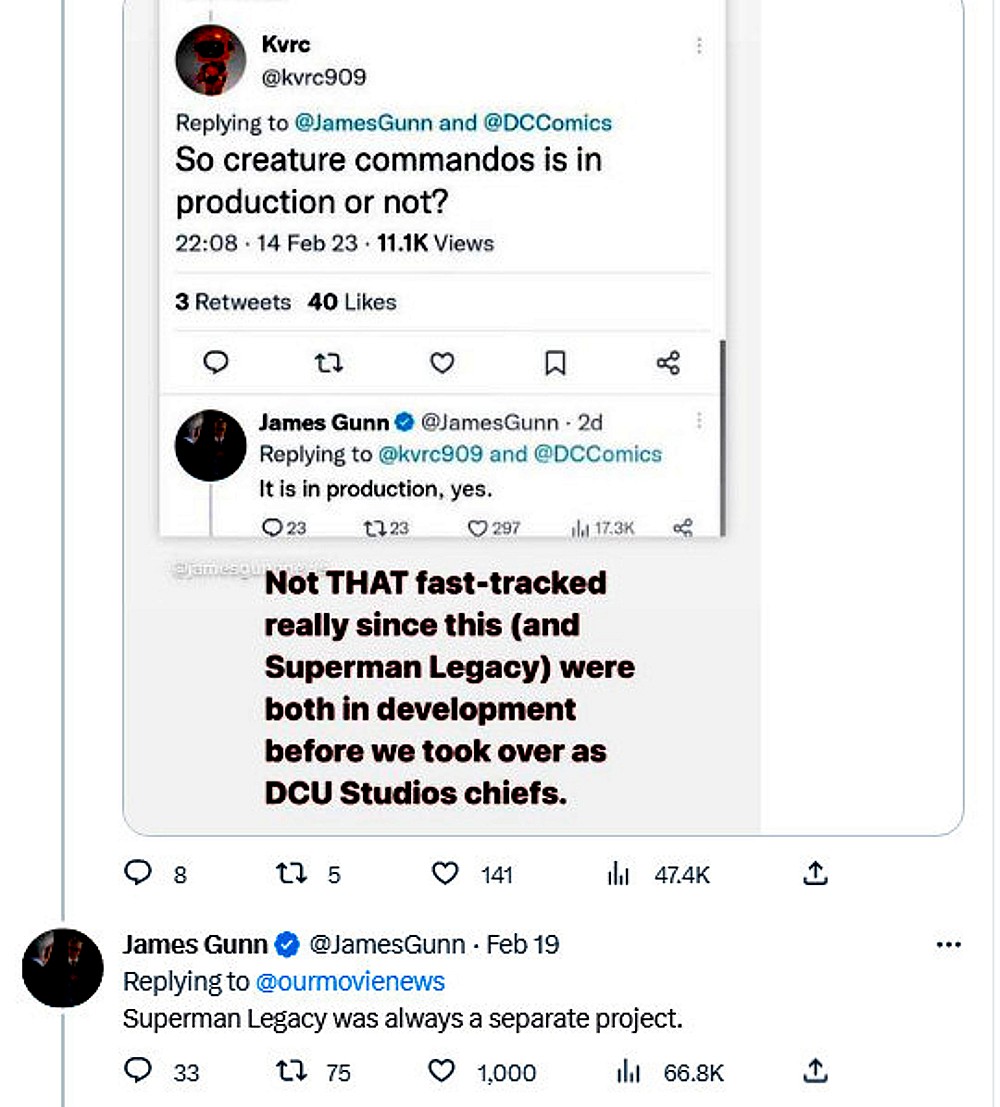The width and height of the screenshot is (1000, 1107).
Task: Open the reply icon on Kvrc's tweet
Action: (x=214, y=364)
